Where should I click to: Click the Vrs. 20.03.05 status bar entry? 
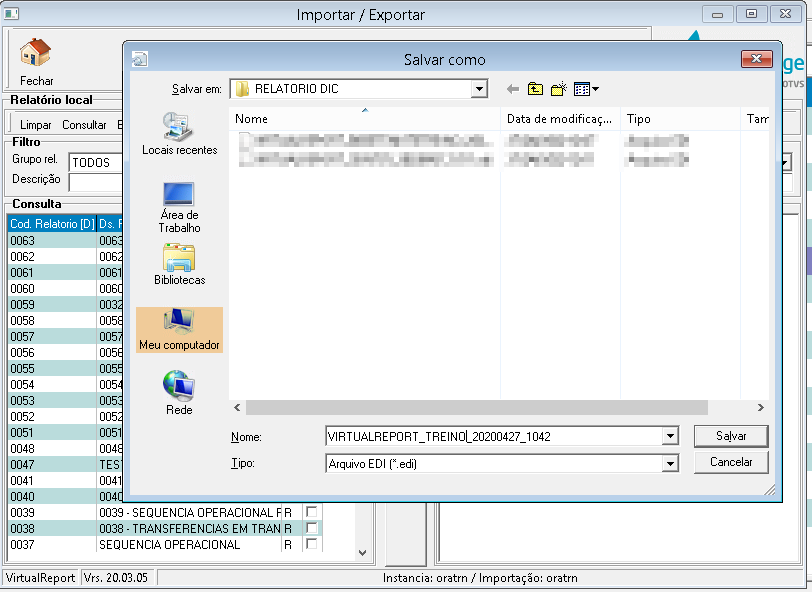tap(116, 577)
